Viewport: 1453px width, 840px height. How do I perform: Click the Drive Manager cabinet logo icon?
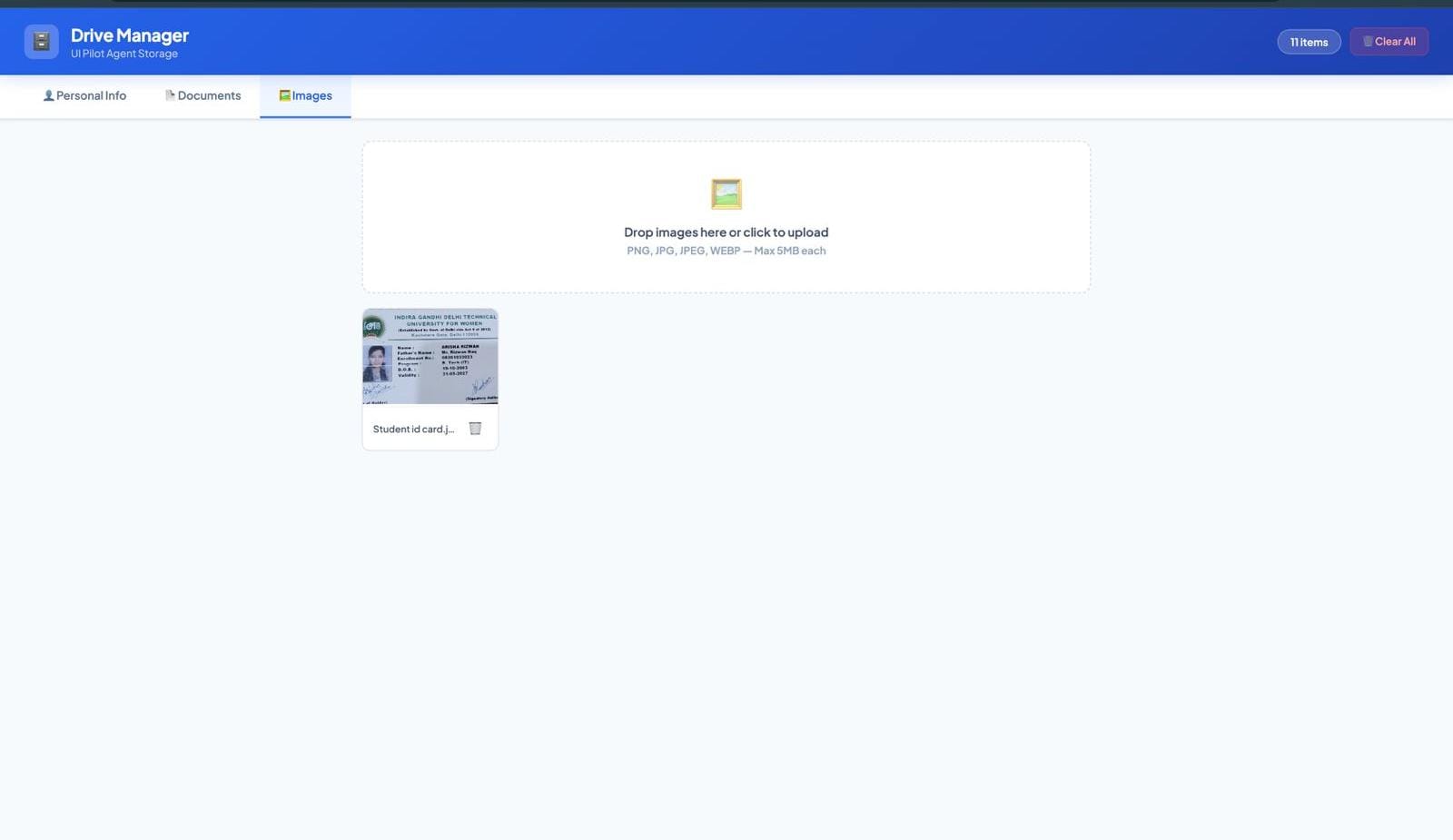[41, 42]
